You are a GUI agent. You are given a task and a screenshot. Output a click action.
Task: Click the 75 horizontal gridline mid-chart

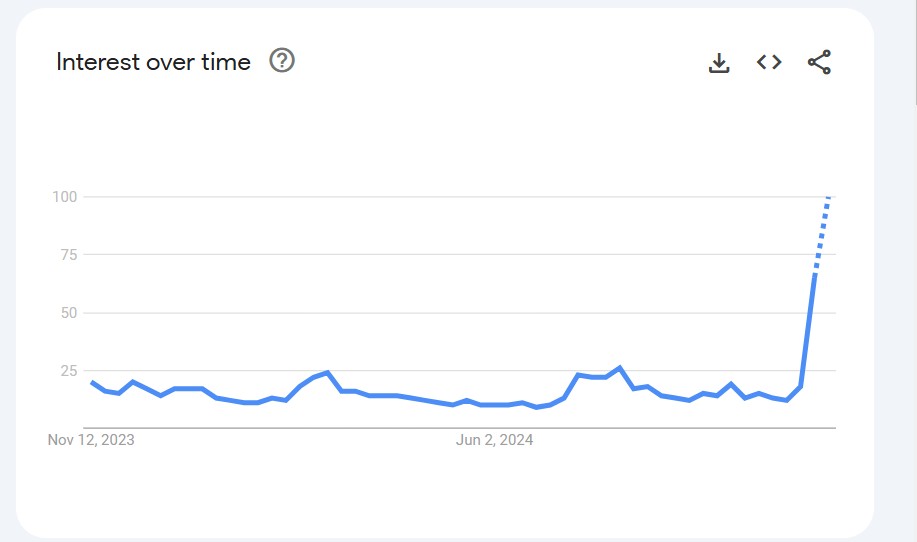coord(450,254)
